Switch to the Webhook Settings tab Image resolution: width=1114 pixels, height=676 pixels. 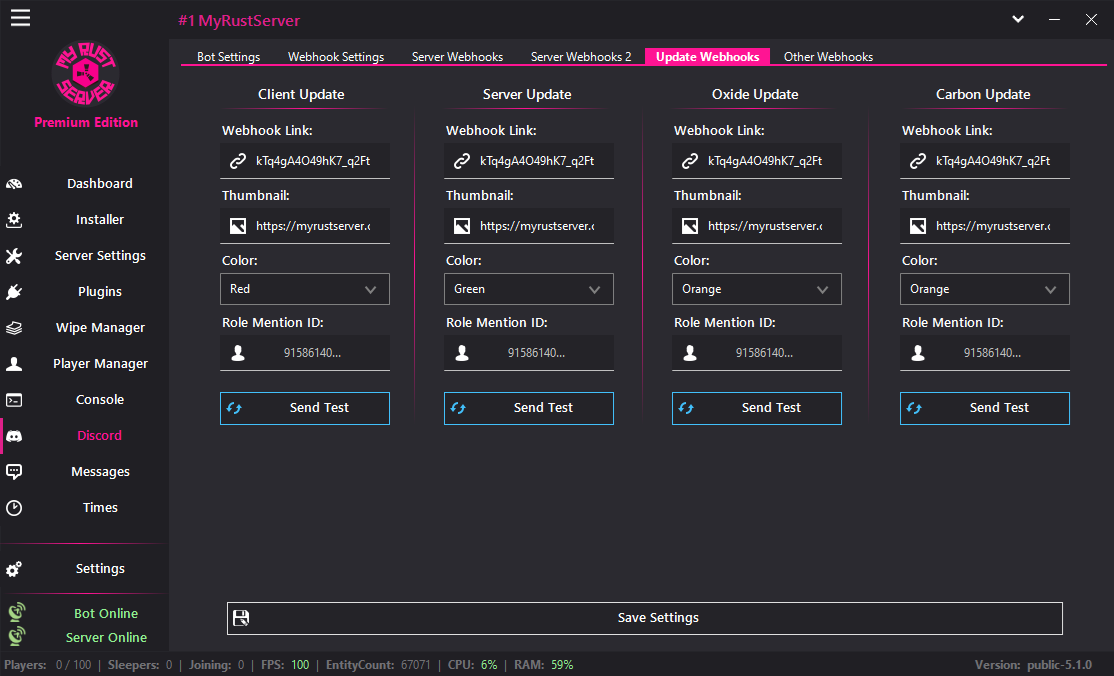[x=336, y=57]
